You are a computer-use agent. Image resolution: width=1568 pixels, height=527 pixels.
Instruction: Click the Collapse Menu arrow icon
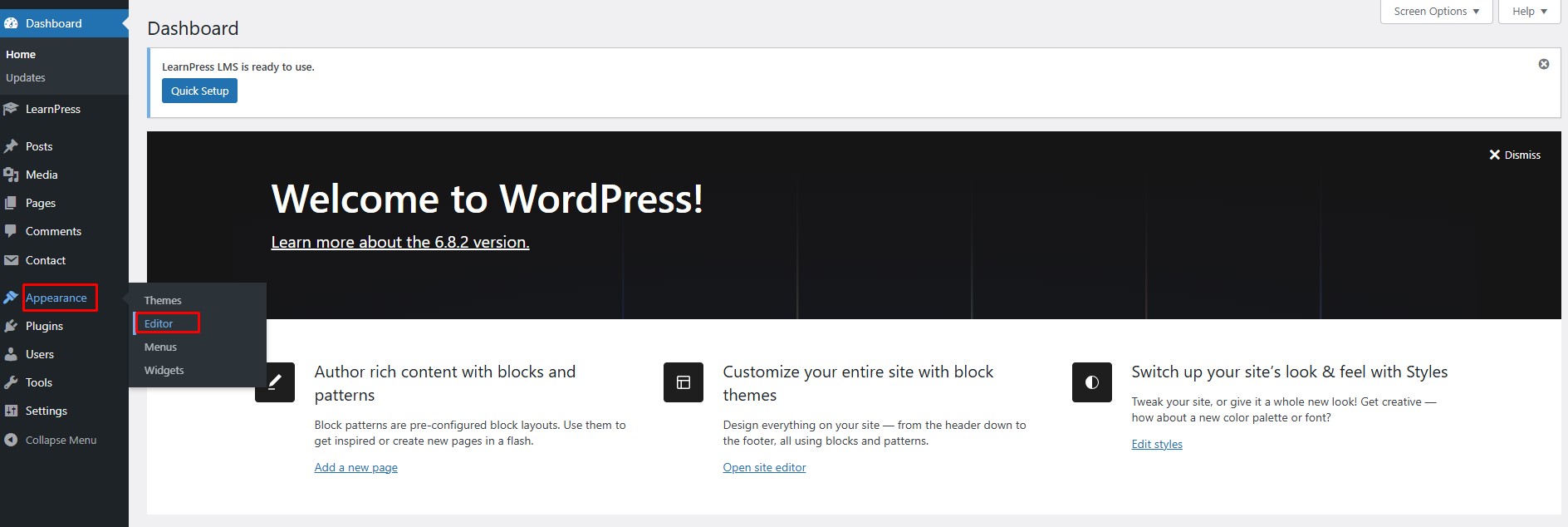click(11, 440)
